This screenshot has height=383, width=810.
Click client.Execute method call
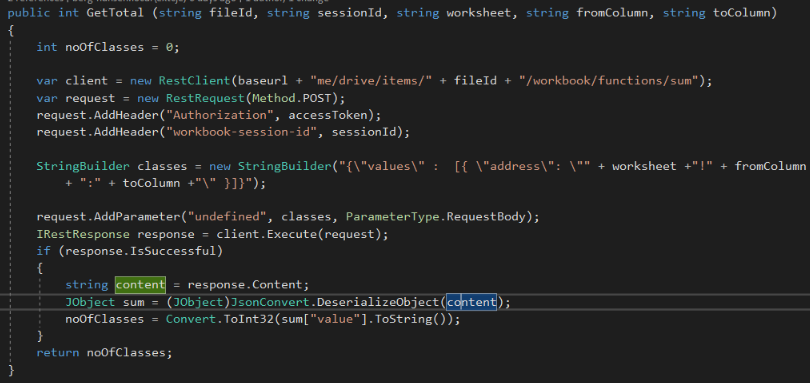click(267, 234)
